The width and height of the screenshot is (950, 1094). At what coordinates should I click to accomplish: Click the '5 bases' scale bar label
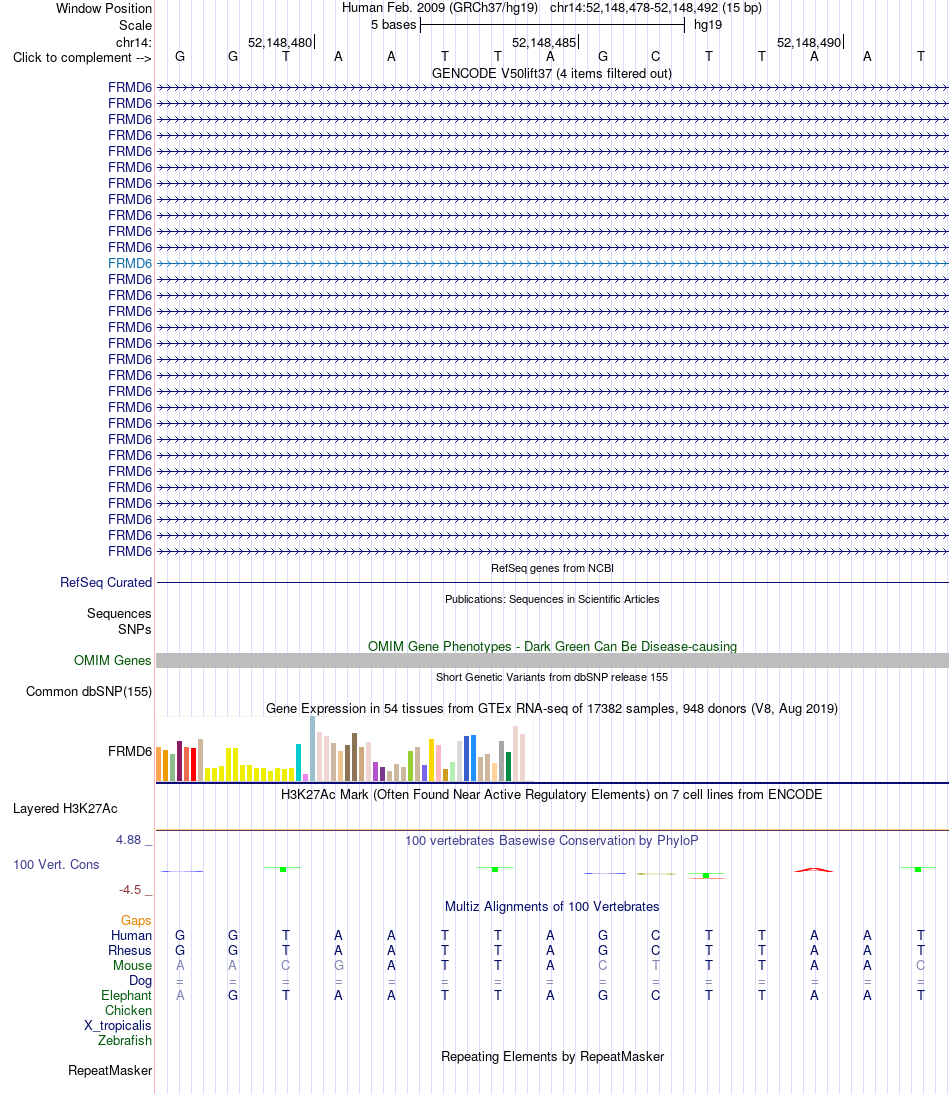(x=393, y=24)
